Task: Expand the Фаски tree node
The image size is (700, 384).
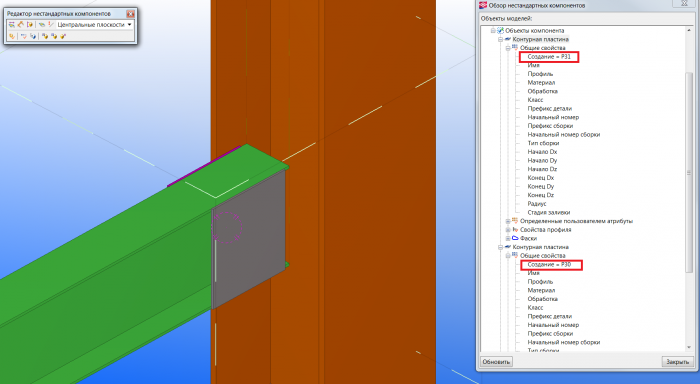Action: point(508,238)
